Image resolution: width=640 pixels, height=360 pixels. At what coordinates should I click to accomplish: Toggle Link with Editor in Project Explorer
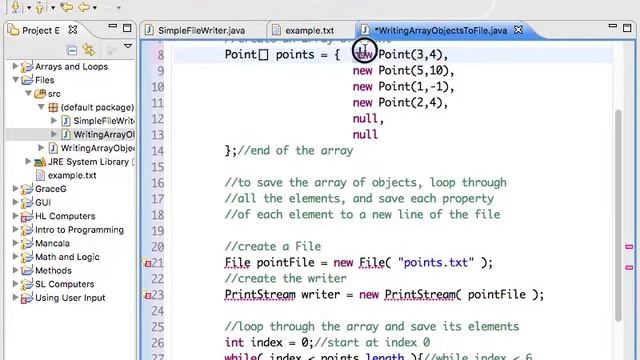coord(89,50)
